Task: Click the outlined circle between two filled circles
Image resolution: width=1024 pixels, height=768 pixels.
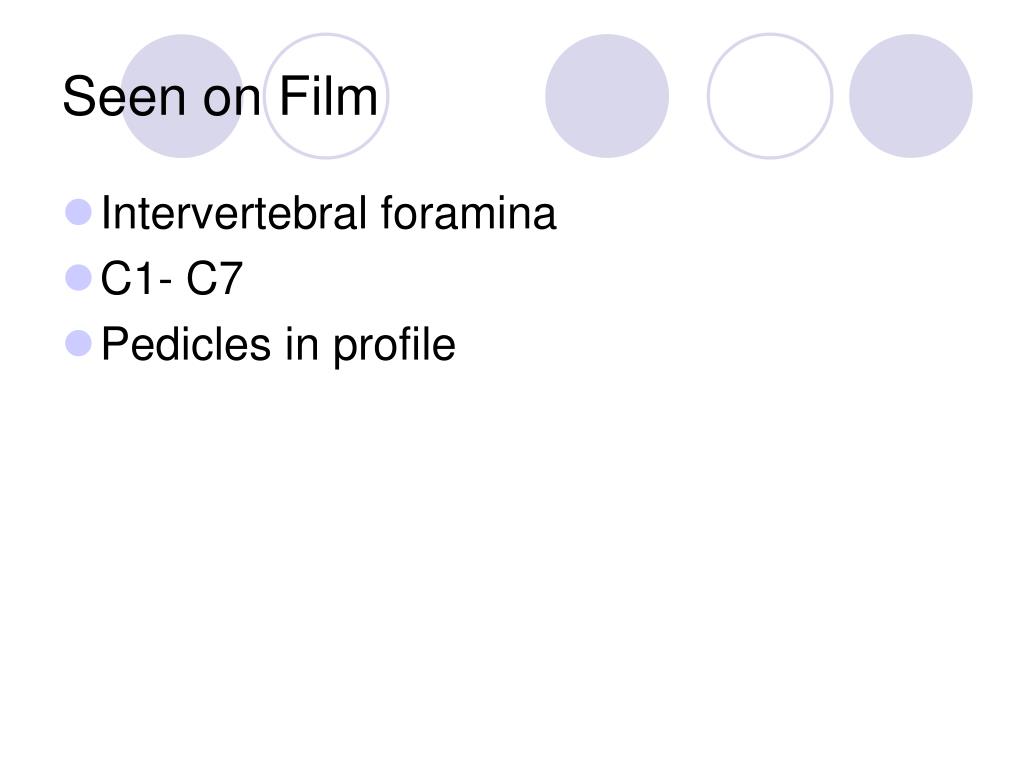Action: [770, 96]
